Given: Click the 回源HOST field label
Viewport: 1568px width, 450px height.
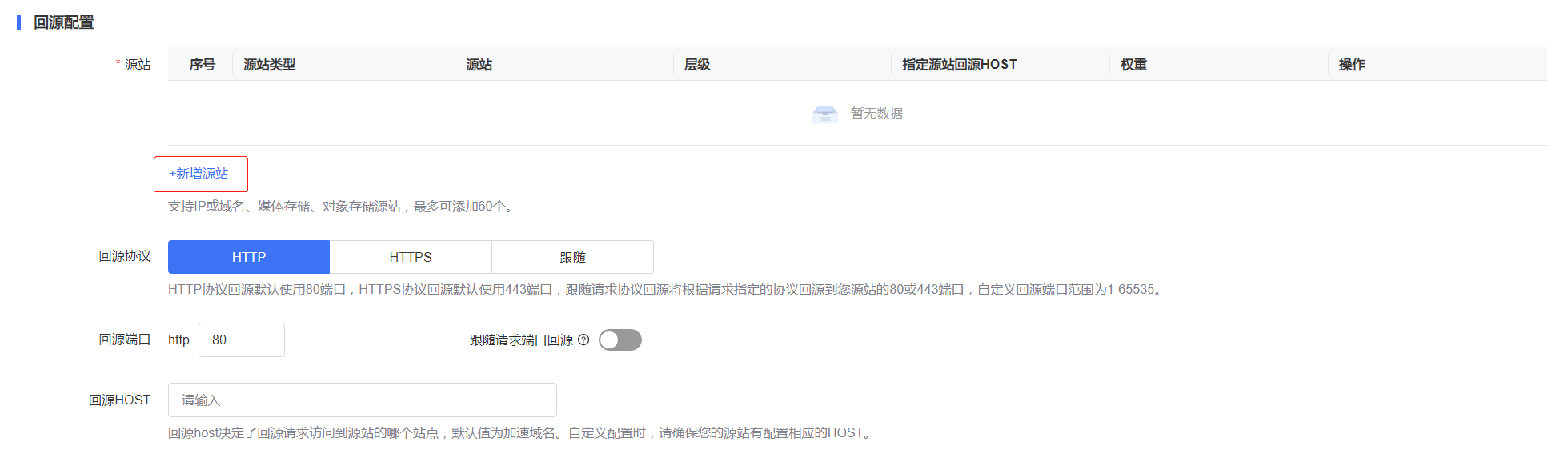Looking at the screenshot, I should tap(119, 400).
